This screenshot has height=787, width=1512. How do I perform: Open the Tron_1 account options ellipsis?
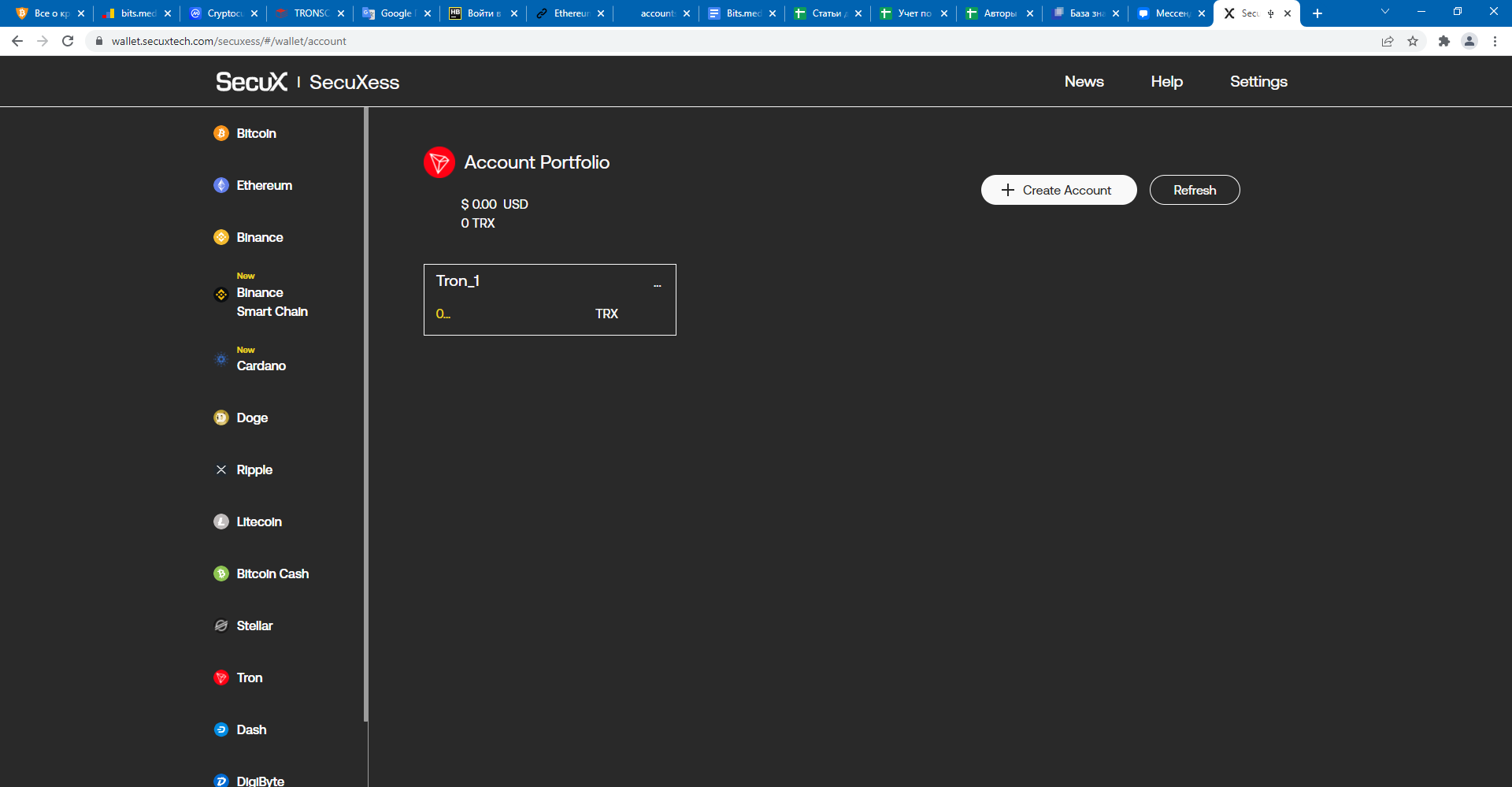(x=658, y=285)
